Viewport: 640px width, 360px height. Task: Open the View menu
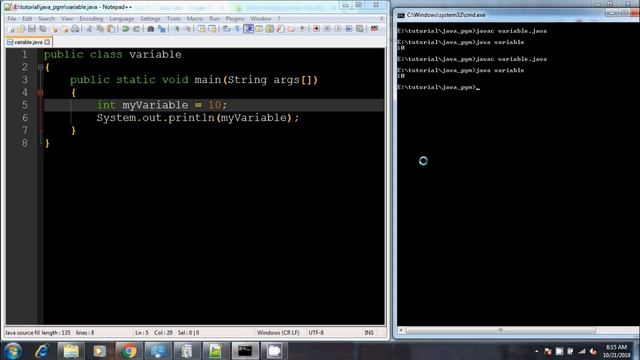tap(67, 19)
